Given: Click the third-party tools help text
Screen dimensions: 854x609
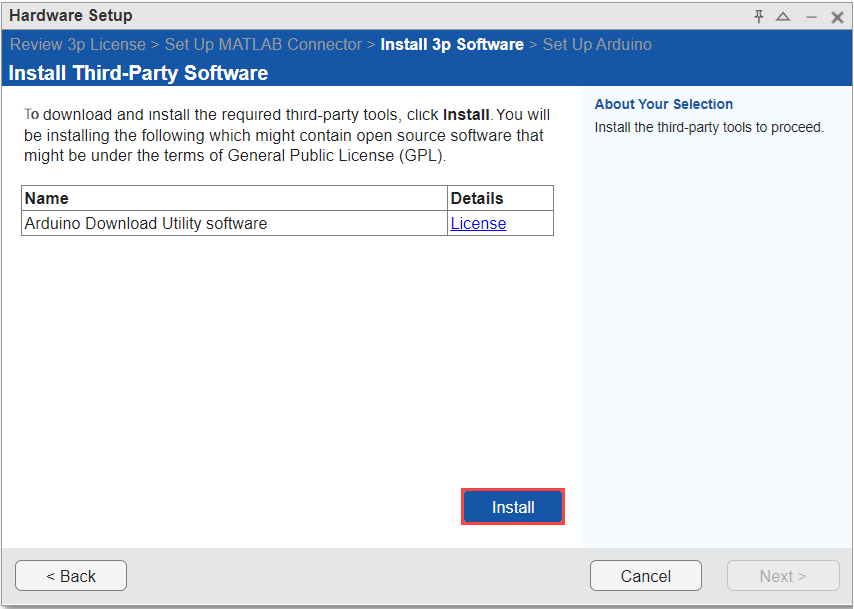Looking at the screenshot, I should point(708,127).
